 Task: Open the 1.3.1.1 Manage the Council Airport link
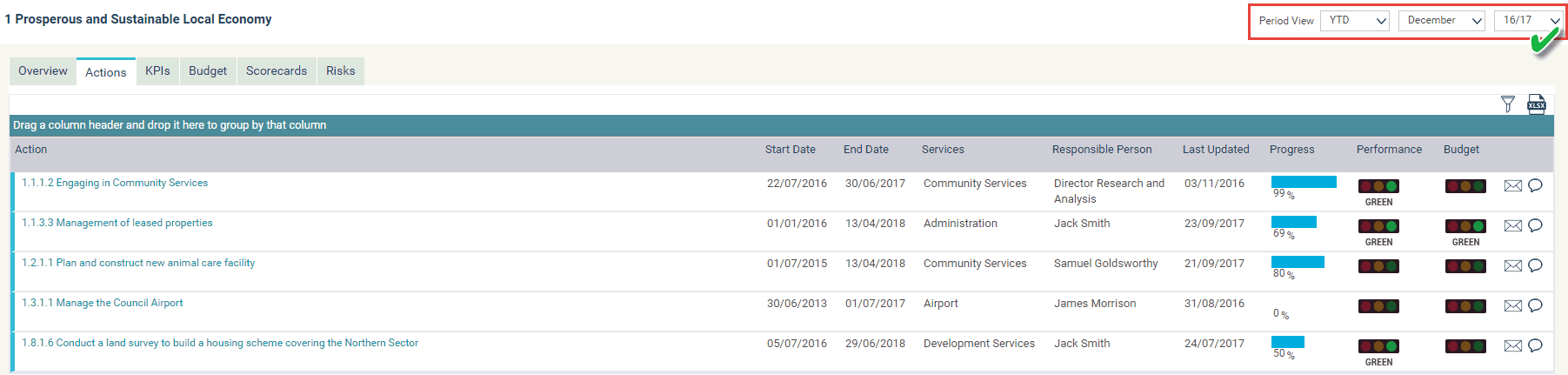coord(103,303)
